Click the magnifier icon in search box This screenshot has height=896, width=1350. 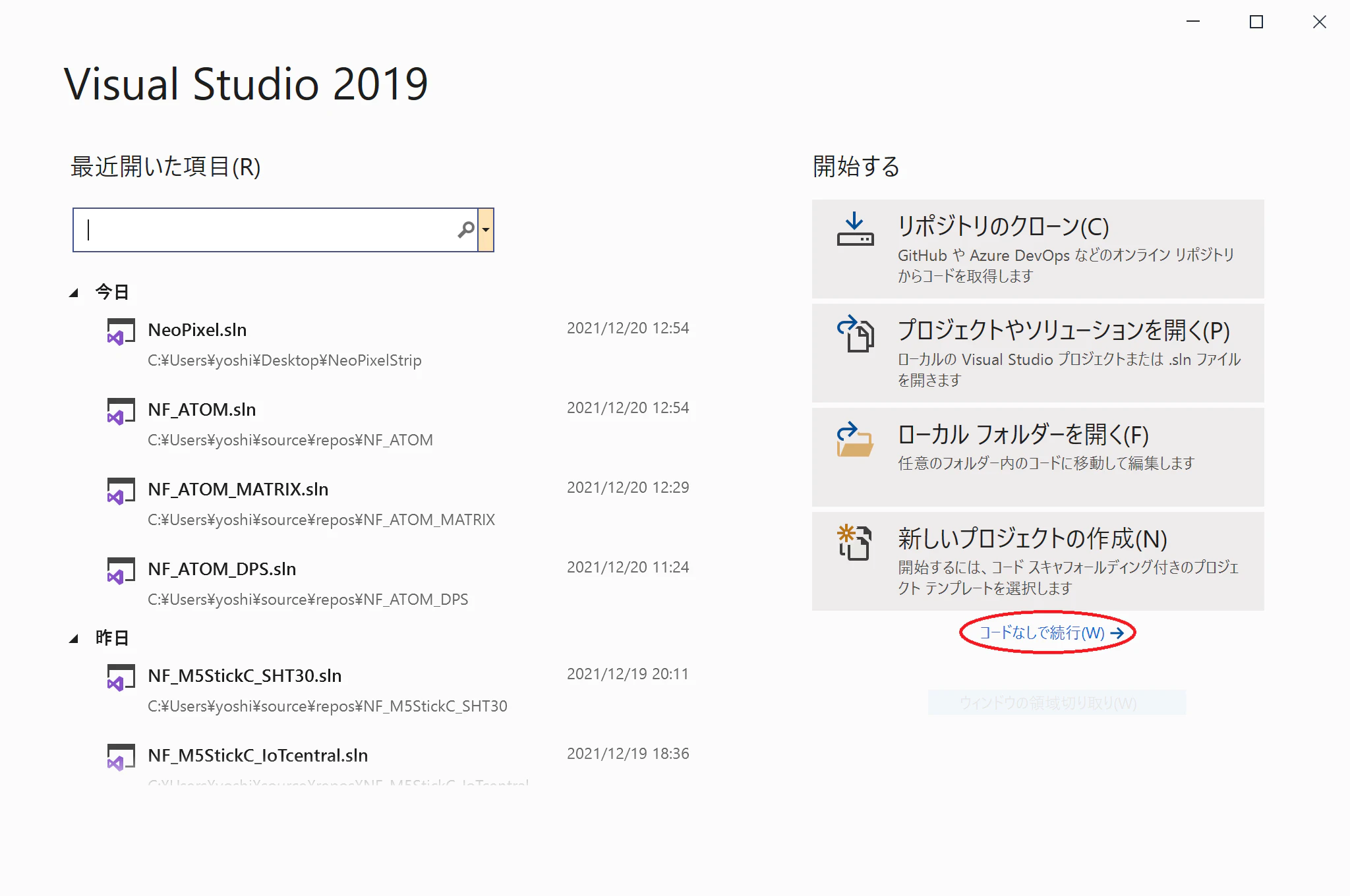tap(466, 229)
